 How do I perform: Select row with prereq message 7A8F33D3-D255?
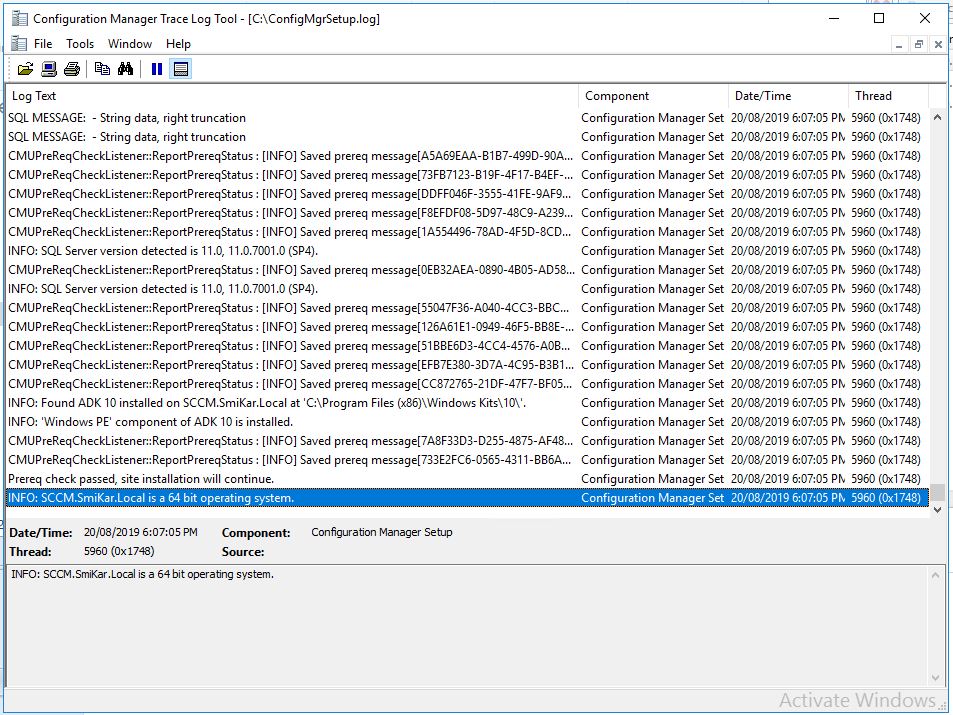pyautogui.click(x=467, y=441)
